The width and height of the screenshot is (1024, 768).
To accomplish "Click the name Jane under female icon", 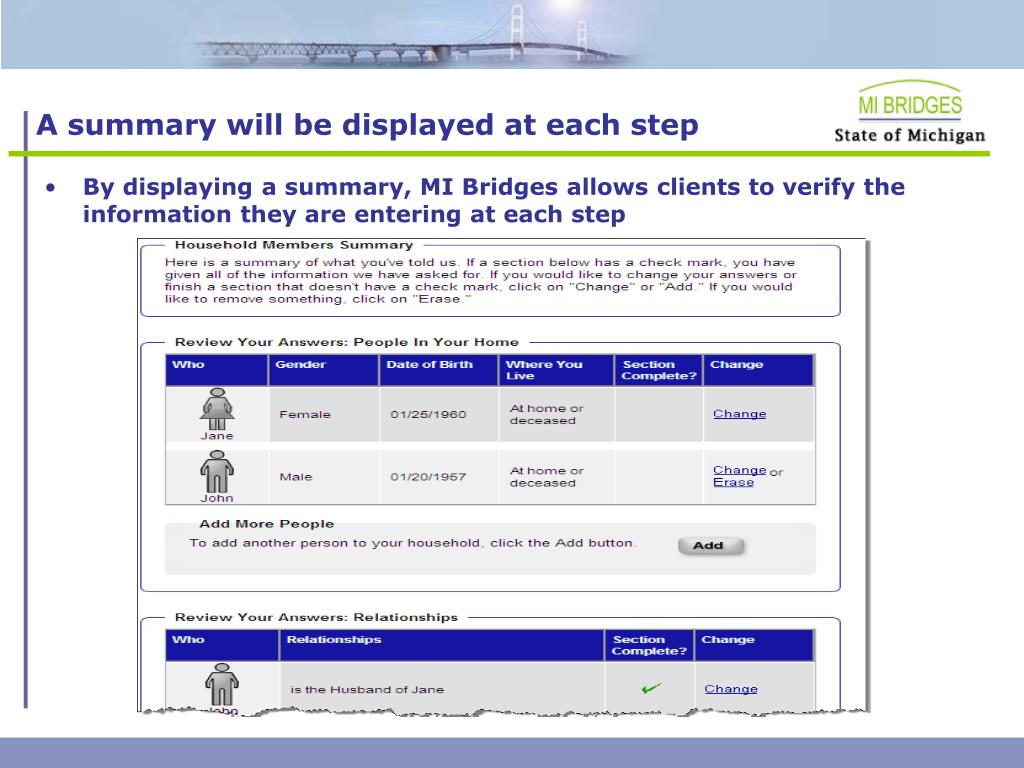I will tap(217, 436).
